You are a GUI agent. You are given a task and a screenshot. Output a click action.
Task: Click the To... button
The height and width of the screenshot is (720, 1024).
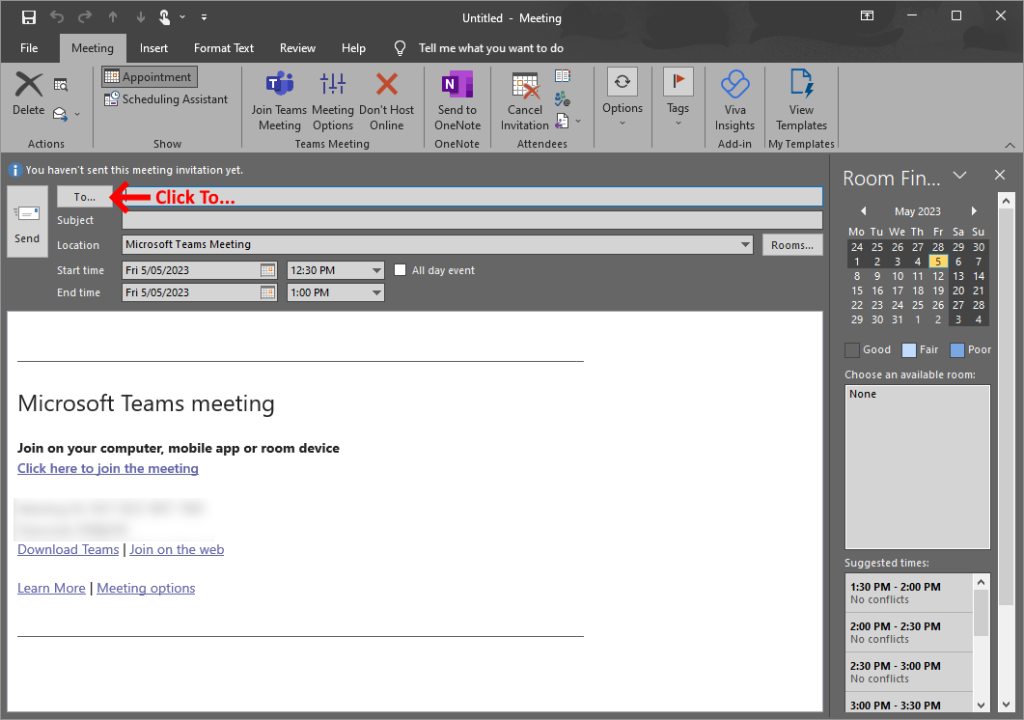85,197
